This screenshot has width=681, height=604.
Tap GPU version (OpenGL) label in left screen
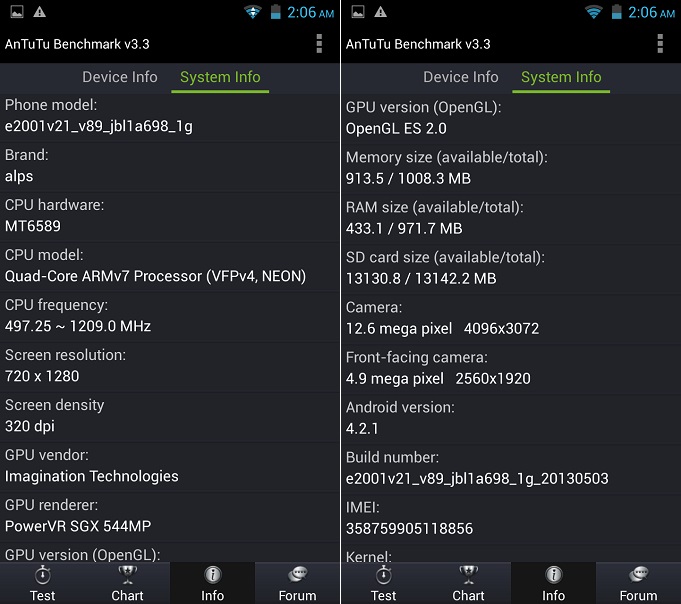tap(83, 555)
